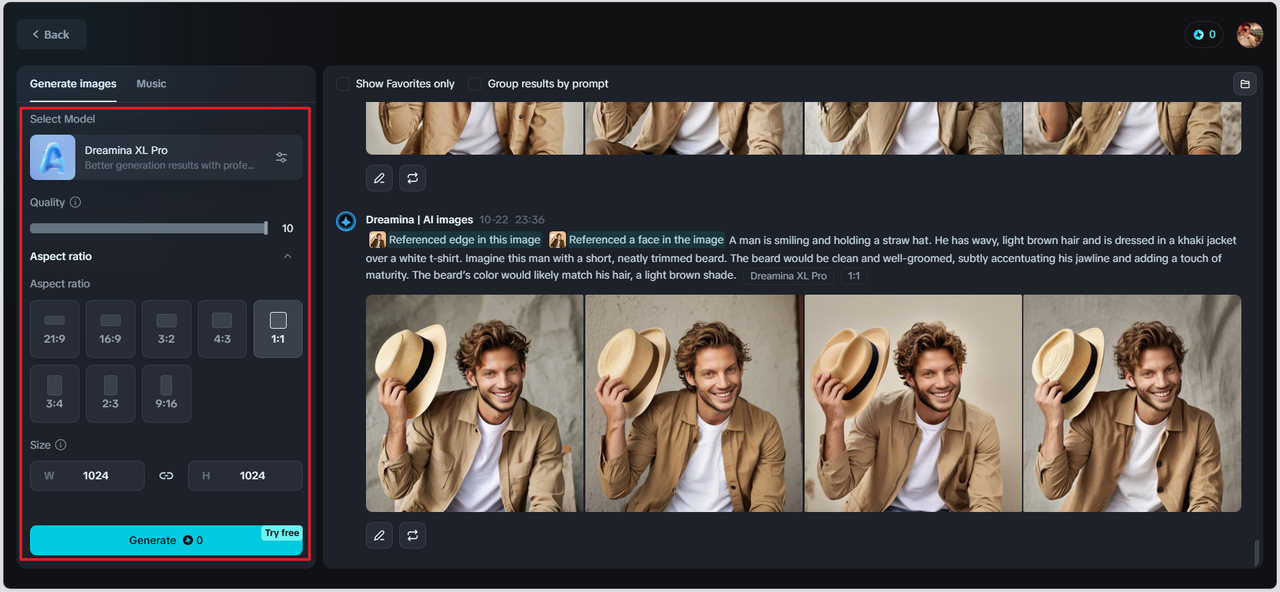This screenshot has height=592, width=1280.
Task: Choose the 3:2 aspect ratio
Action: pyautogui.click(x=167, y=329)
